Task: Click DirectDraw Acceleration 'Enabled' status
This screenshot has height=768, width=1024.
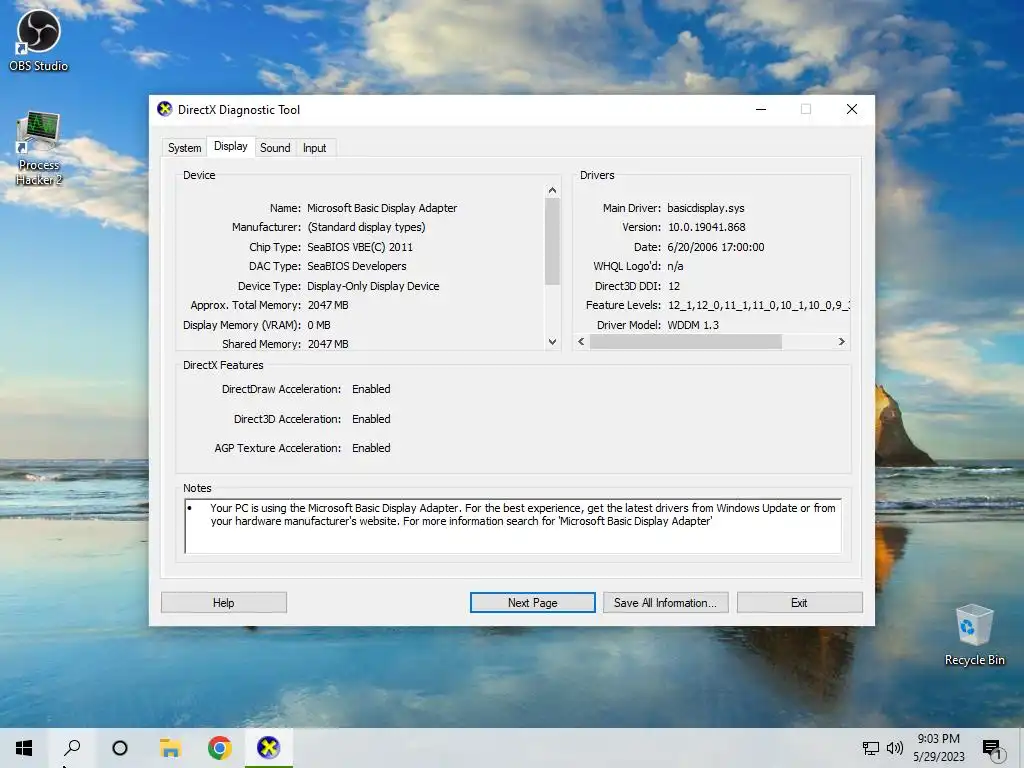Action: [371, 389]
